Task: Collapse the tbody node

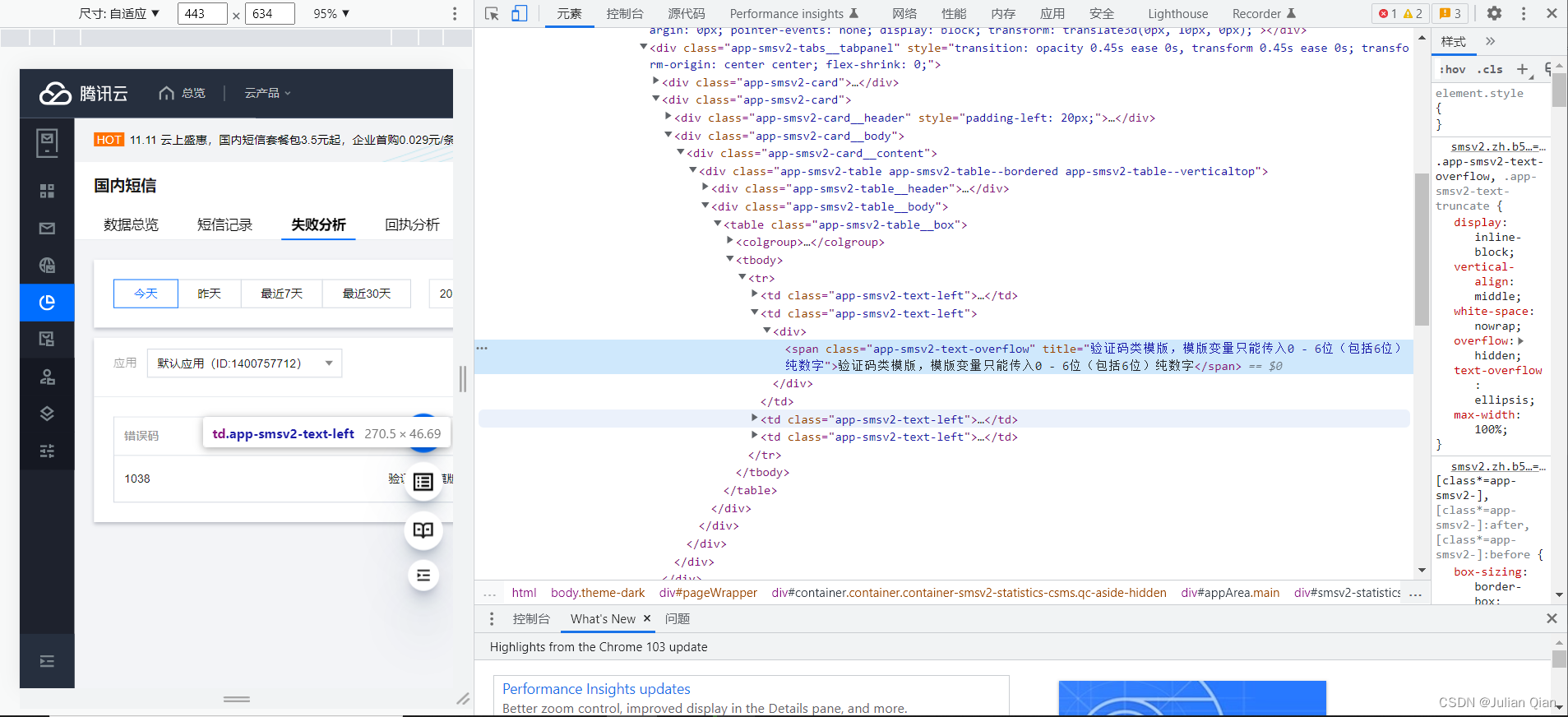Action: pyautogui.click(x=730, y=259)
